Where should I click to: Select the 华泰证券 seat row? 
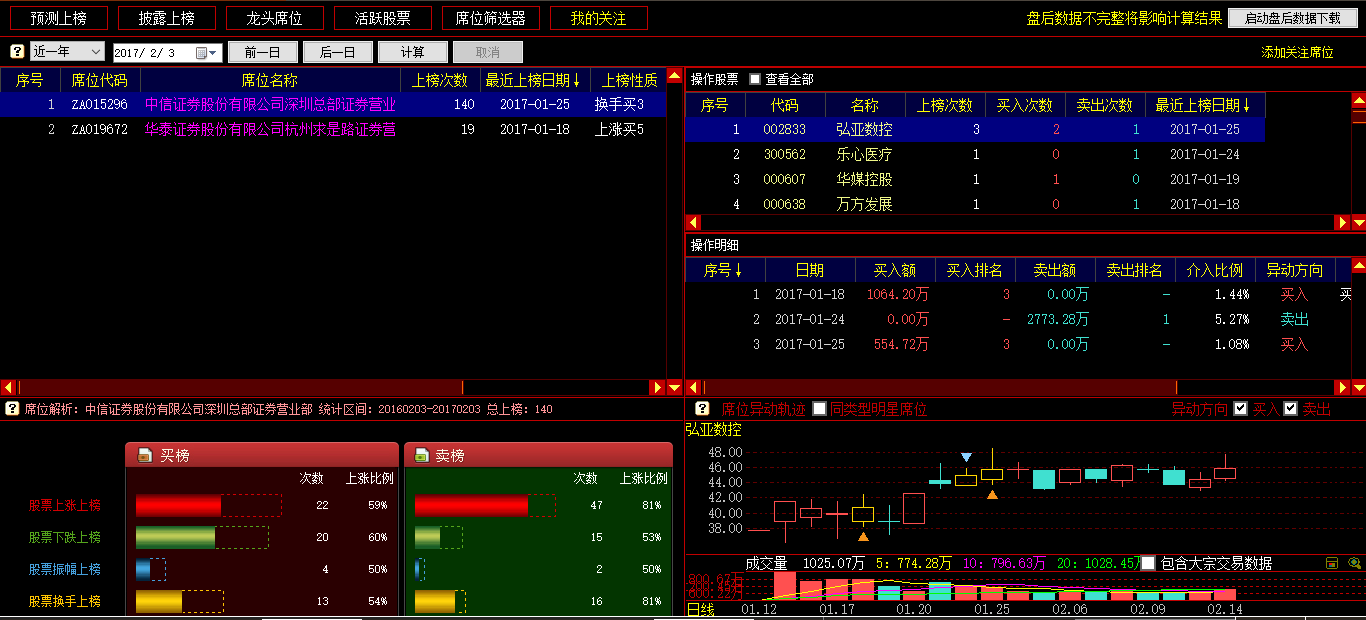click(x=270, y=129)
